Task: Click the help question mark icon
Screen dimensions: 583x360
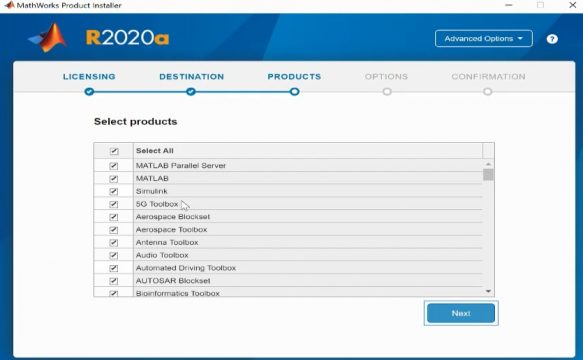Action: 552,39
